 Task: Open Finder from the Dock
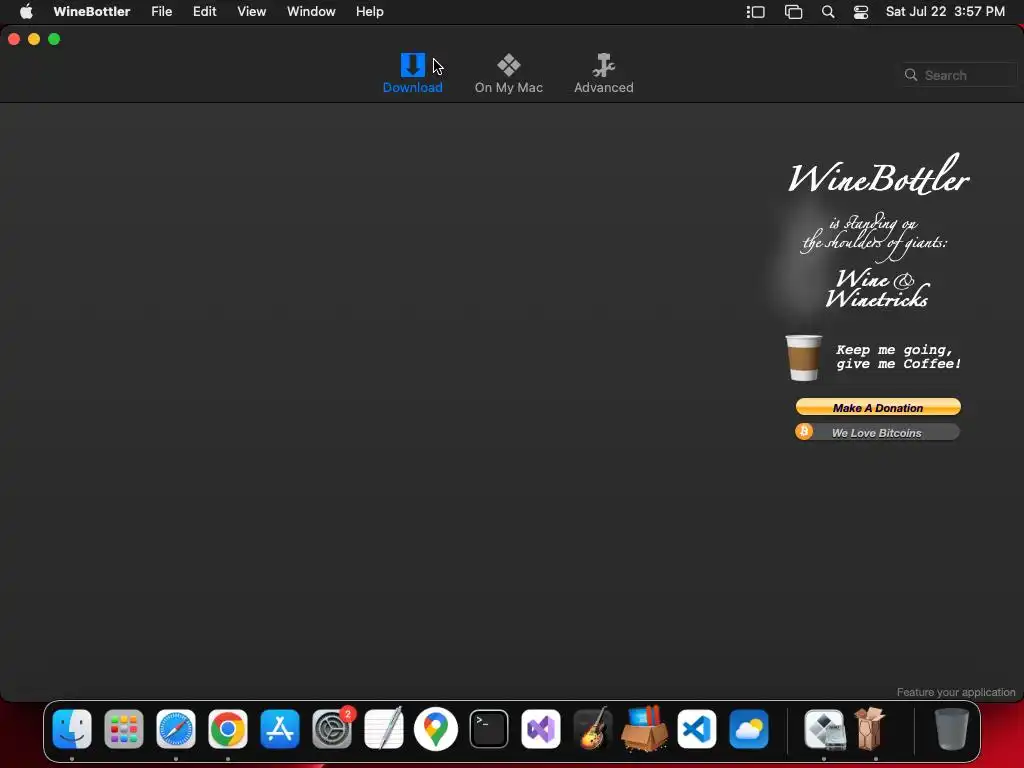72,729
